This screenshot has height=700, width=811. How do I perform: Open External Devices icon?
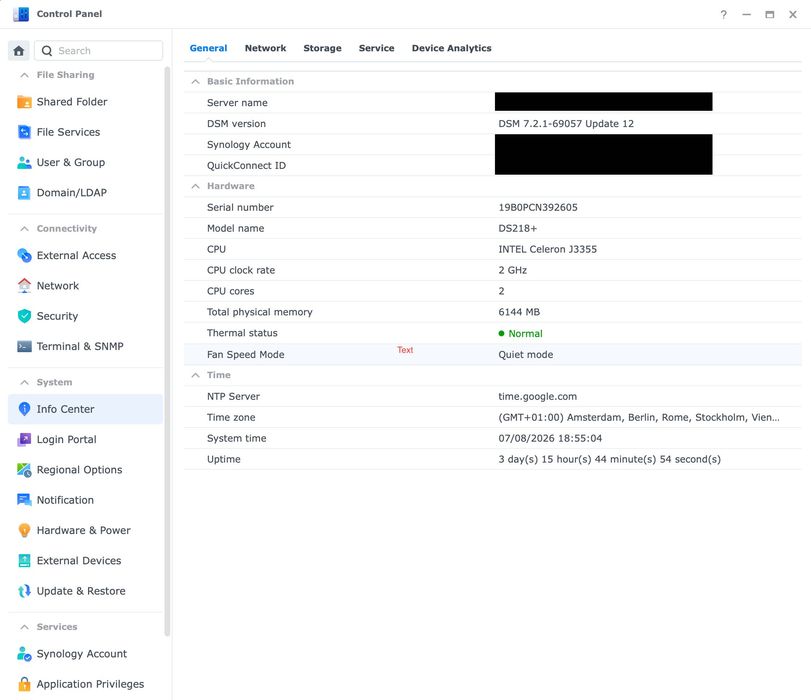[24, 560]
